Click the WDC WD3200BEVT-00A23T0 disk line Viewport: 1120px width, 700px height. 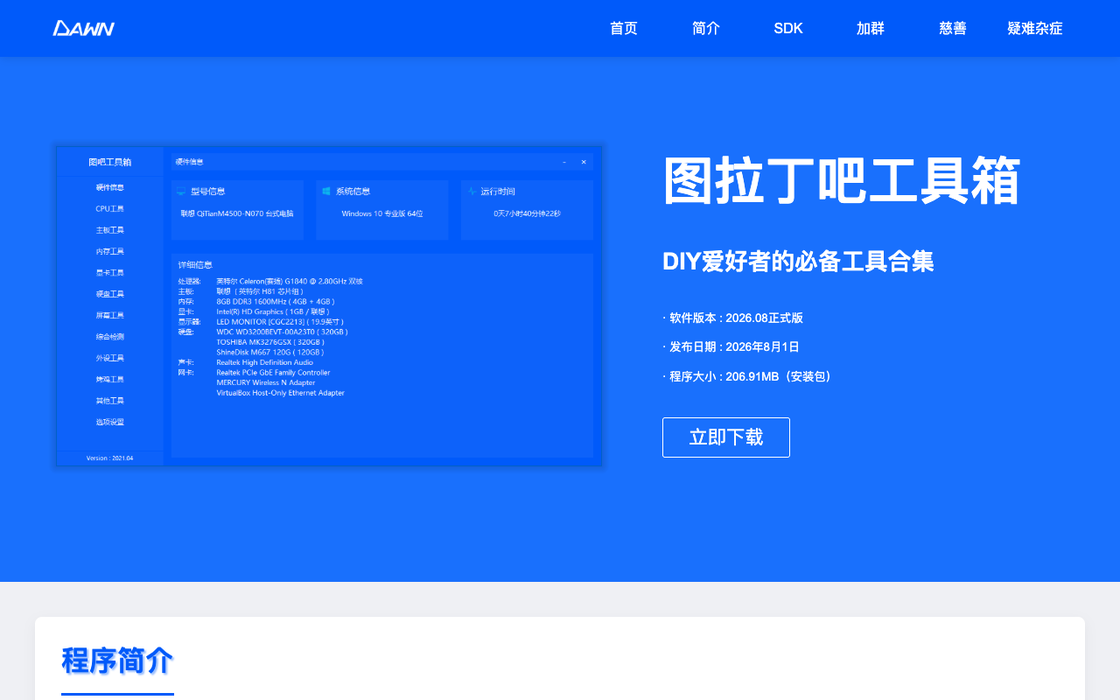click(282, 332)
